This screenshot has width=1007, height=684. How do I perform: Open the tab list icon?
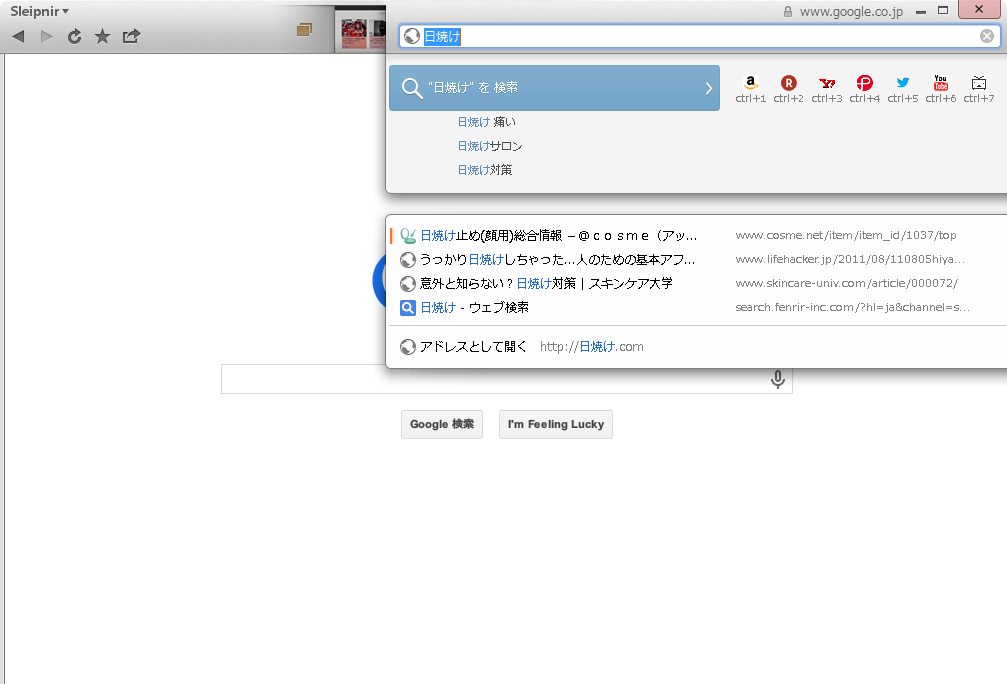coord(304,30)
